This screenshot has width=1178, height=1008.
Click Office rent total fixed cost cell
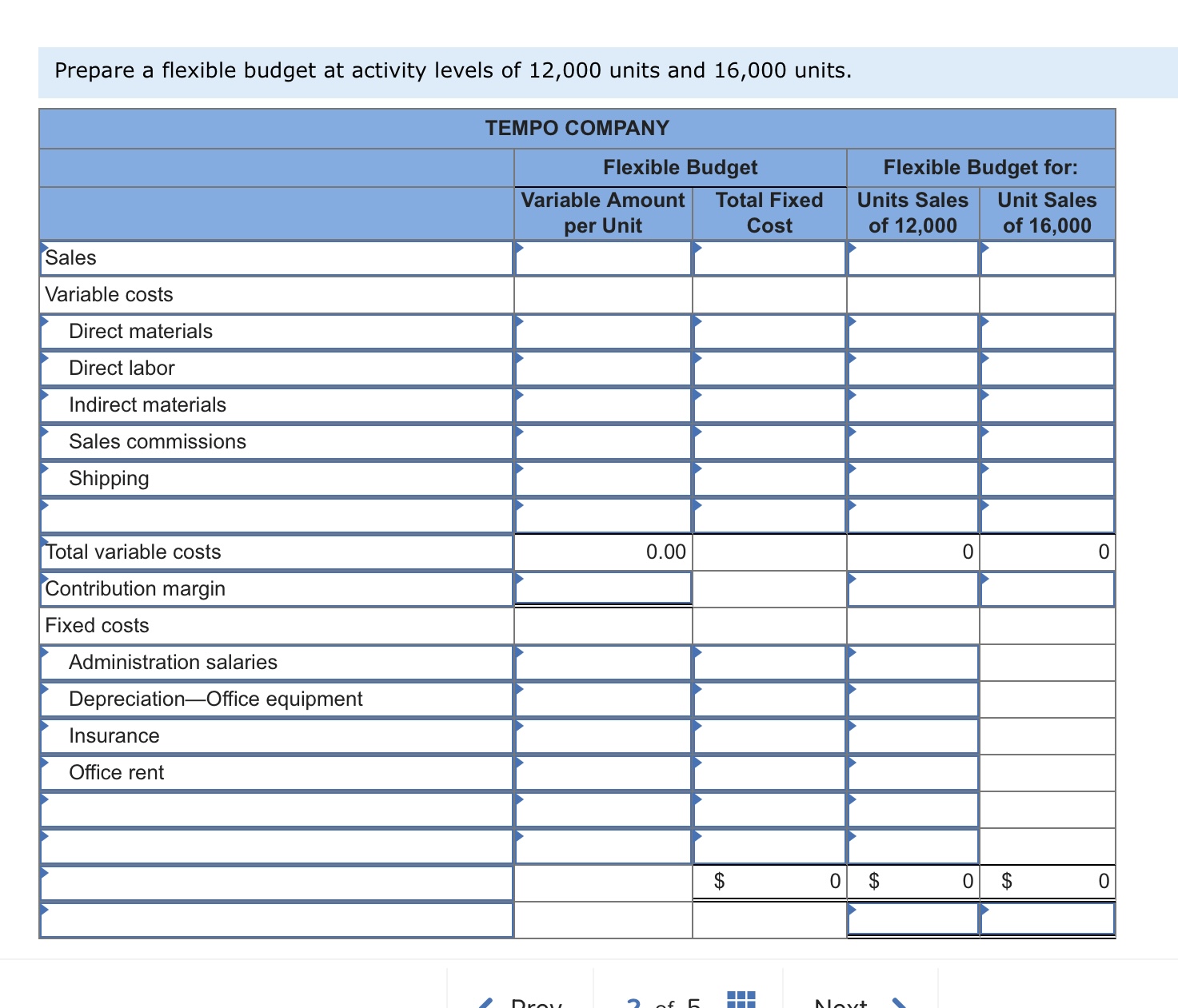[x=769, y=773]
